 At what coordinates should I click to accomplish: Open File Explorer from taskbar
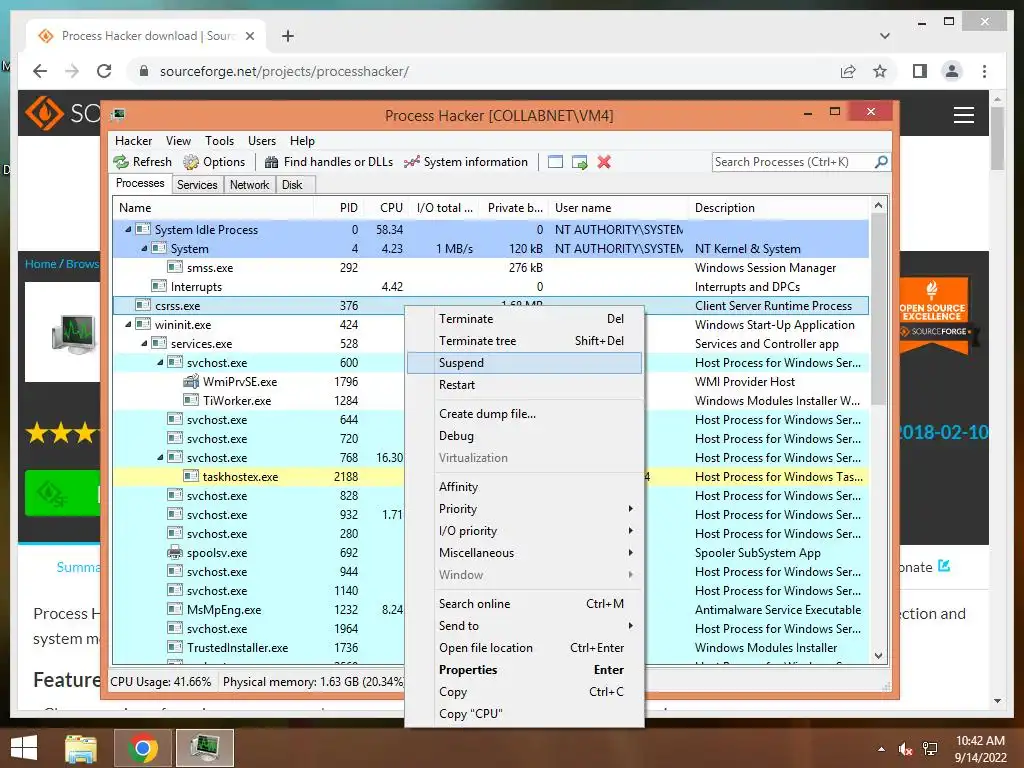(x=81, y=748)
